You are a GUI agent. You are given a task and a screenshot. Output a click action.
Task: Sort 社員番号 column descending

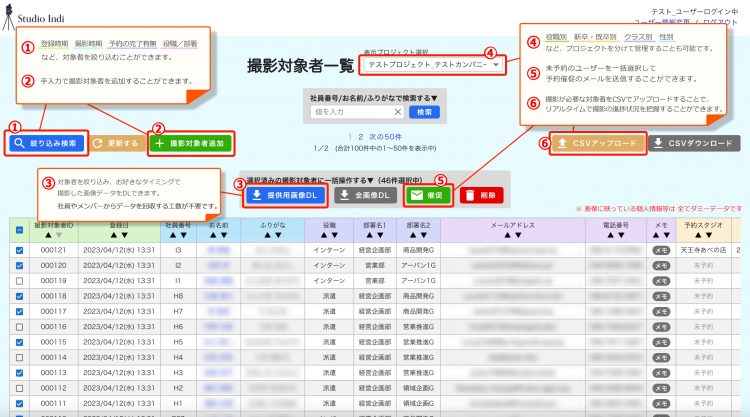point(184,235)
